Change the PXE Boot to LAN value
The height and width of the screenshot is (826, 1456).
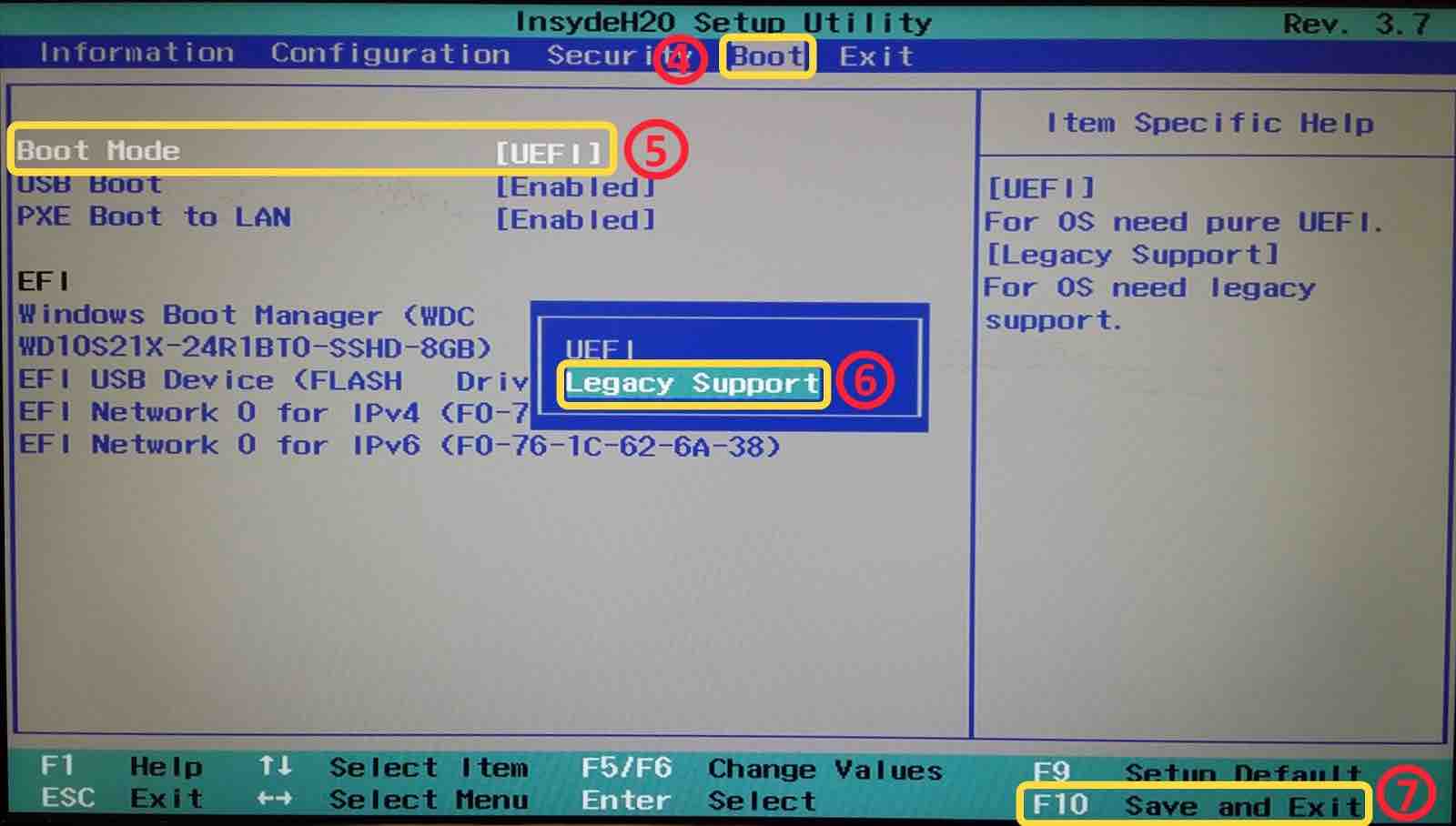pyautogui.click(x=574, y=220)
